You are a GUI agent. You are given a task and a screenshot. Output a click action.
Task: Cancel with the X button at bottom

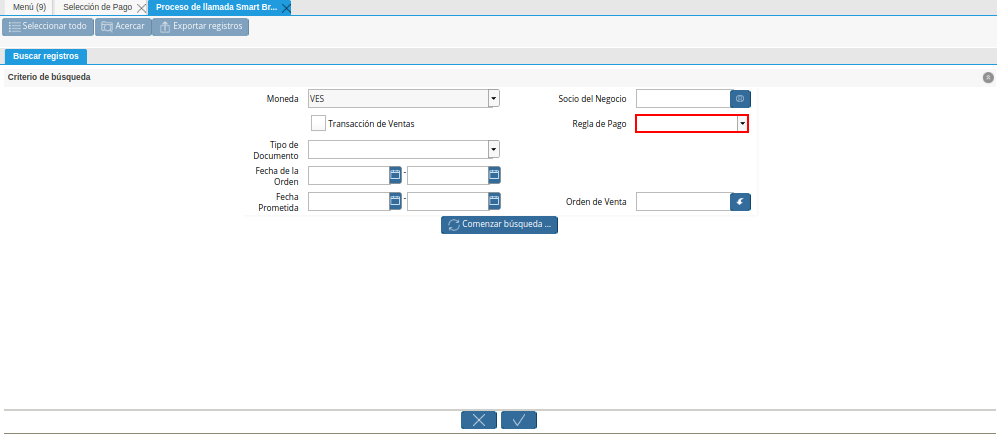tap(479, 420)
